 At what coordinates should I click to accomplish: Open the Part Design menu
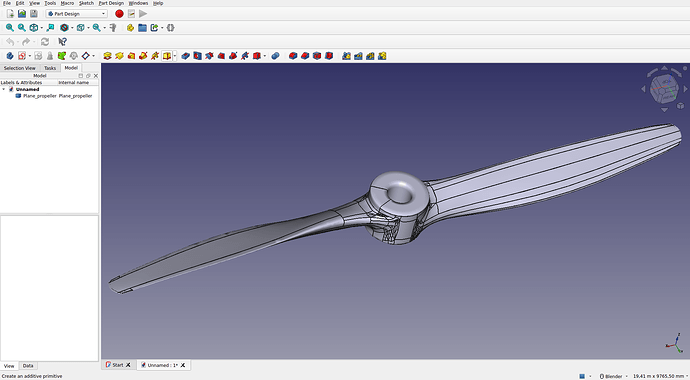pyautogui.click(x=111, y=3)
